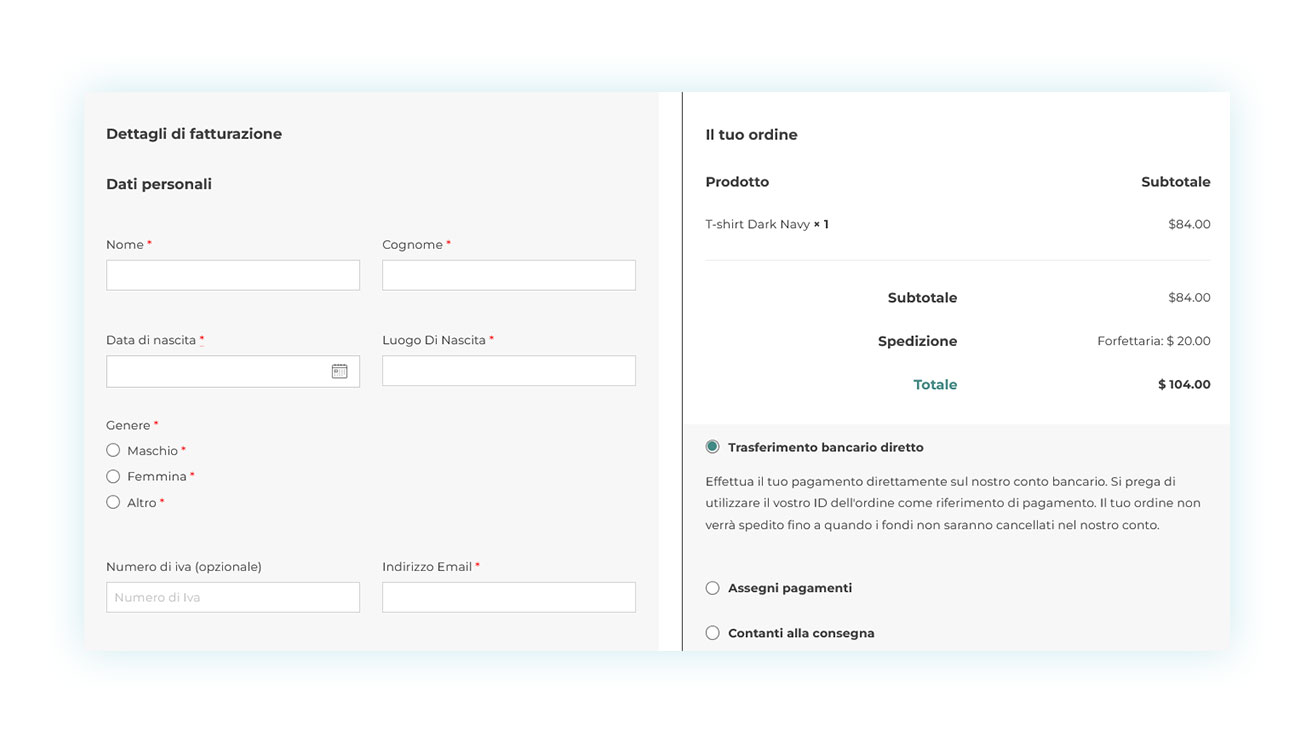
Task: Click the Nome input field
Action: coord(232,275)
